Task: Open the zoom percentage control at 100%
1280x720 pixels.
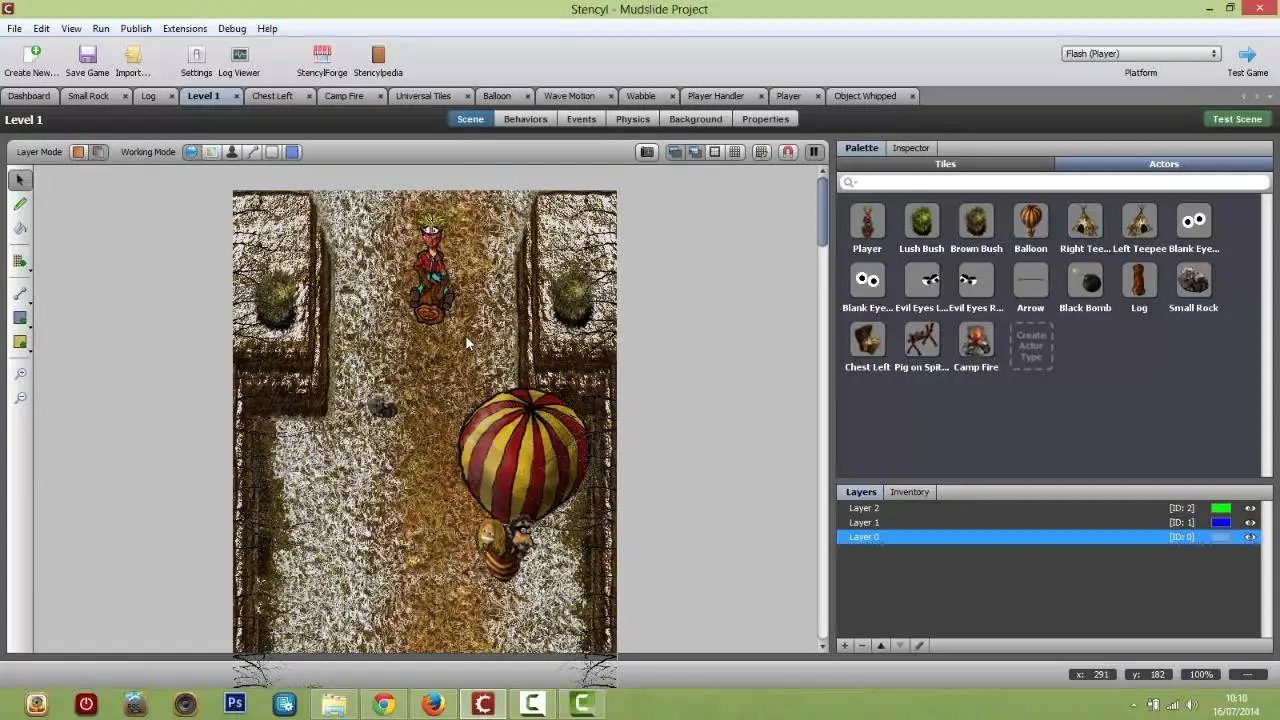Action: pos(1201,674)
